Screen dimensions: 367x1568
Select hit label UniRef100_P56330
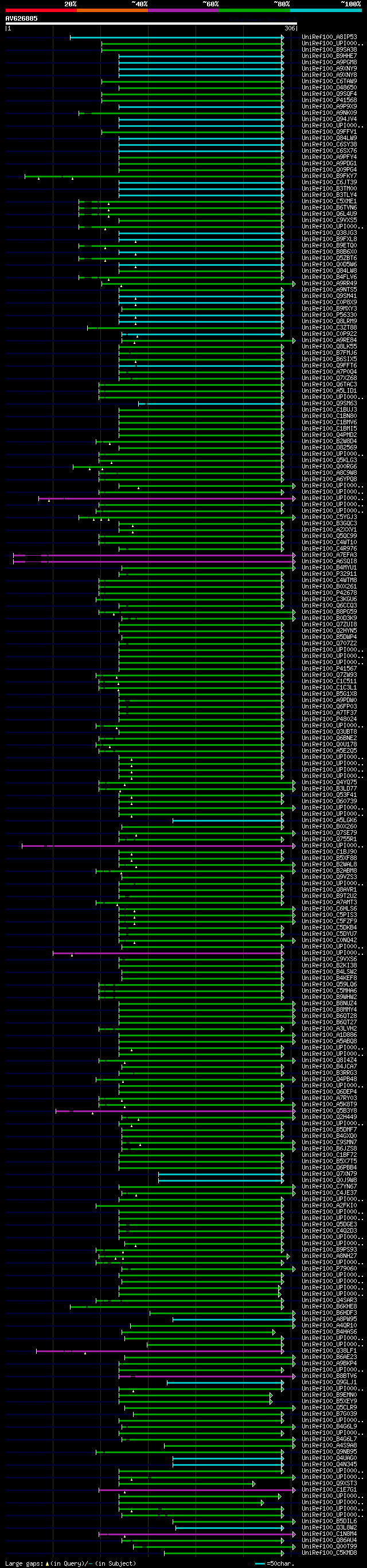tap(329, 315)
